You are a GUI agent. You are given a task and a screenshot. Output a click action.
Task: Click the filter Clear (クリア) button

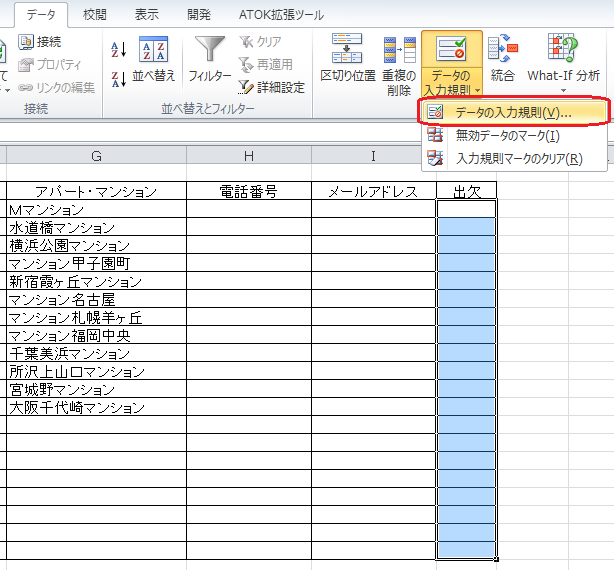tap(260, 42)
